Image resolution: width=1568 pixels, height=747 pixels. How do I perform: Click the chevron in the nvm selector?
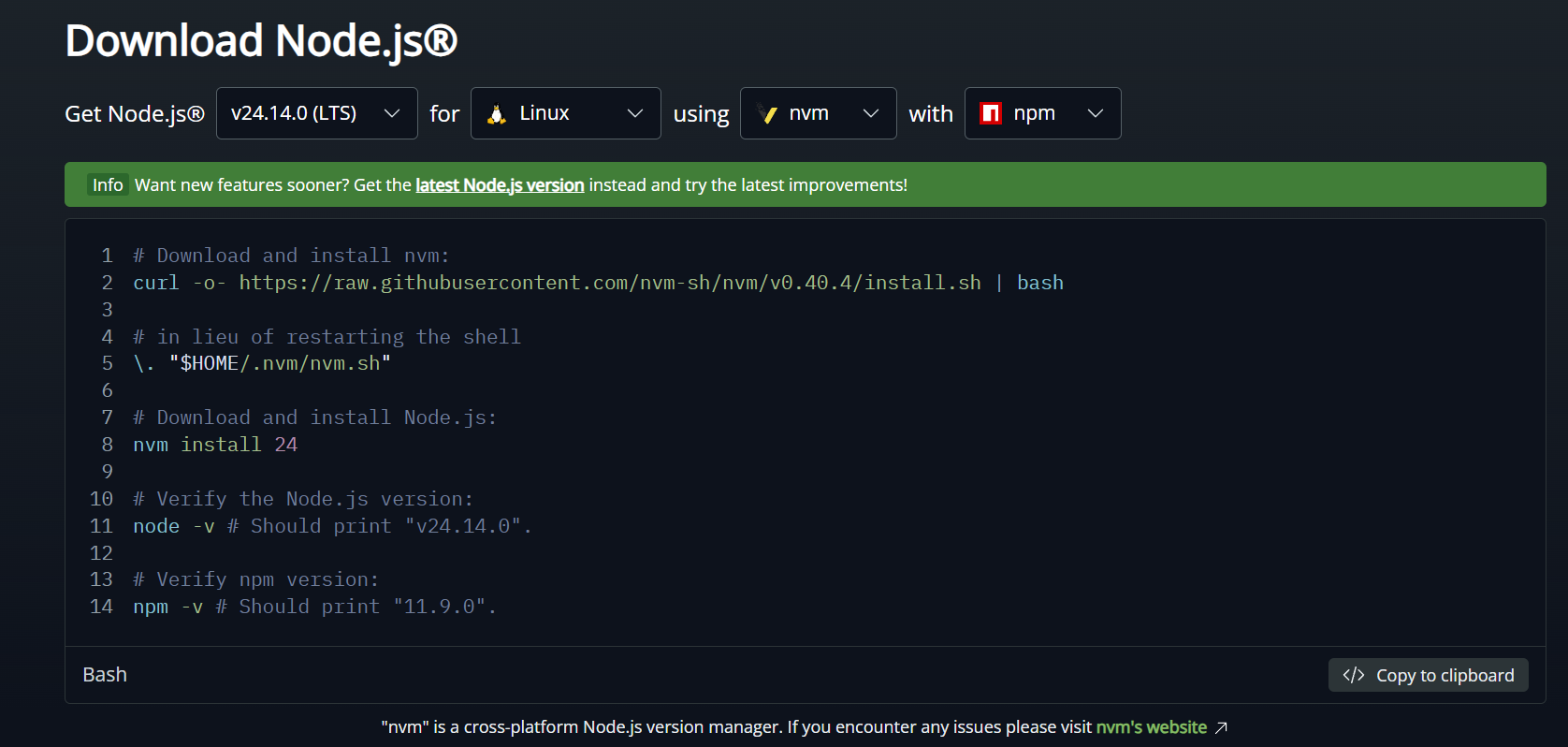(871, 113)
